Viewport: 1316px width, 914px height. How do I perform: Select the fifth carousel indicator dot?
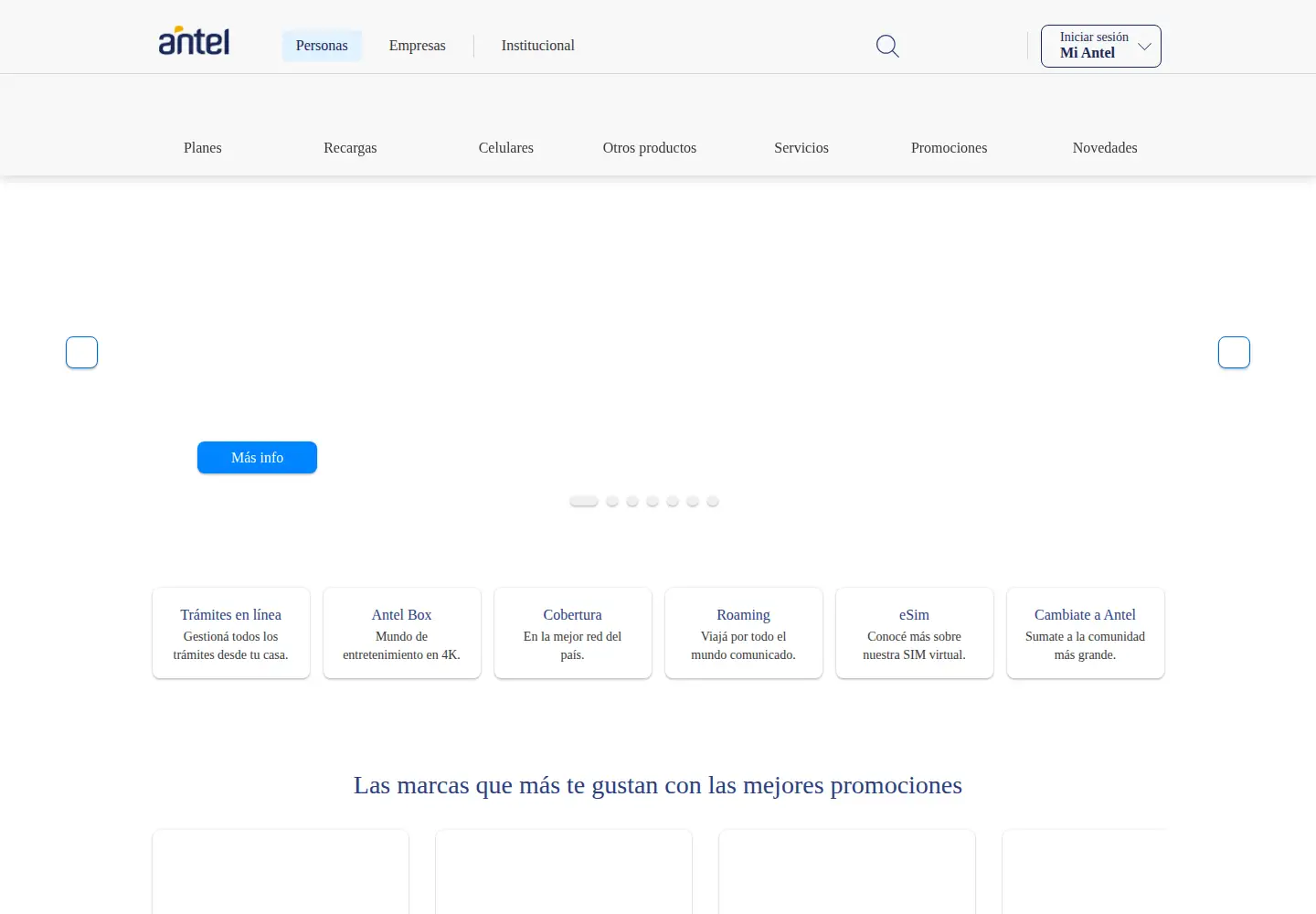point(673,501)
